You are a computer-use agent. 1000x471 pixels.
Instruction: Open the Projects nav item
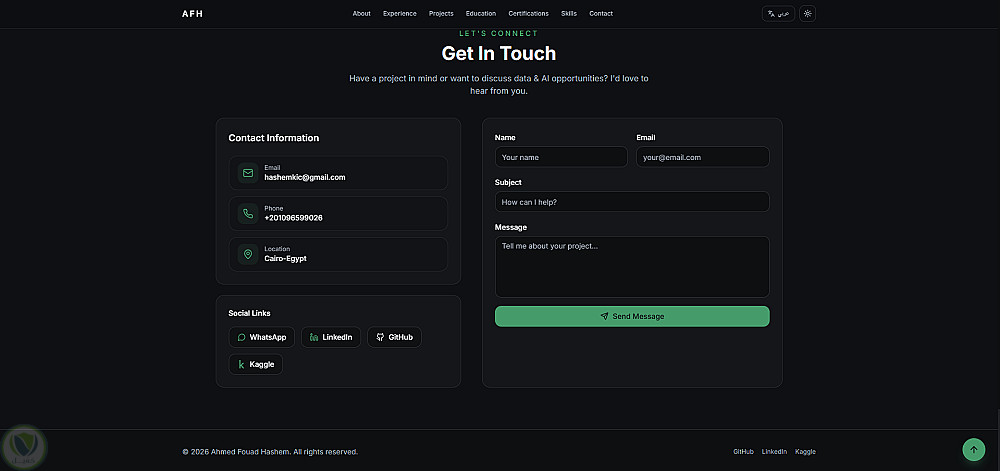click(441, 13)
